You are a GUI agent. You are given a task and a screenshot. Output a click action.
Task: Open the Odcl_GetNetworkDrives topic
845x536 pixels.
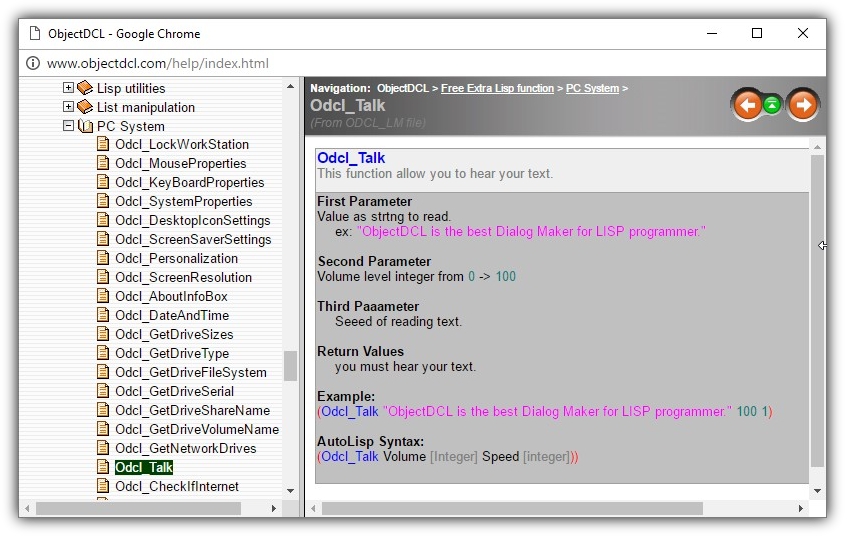click(x=185, y=448)
